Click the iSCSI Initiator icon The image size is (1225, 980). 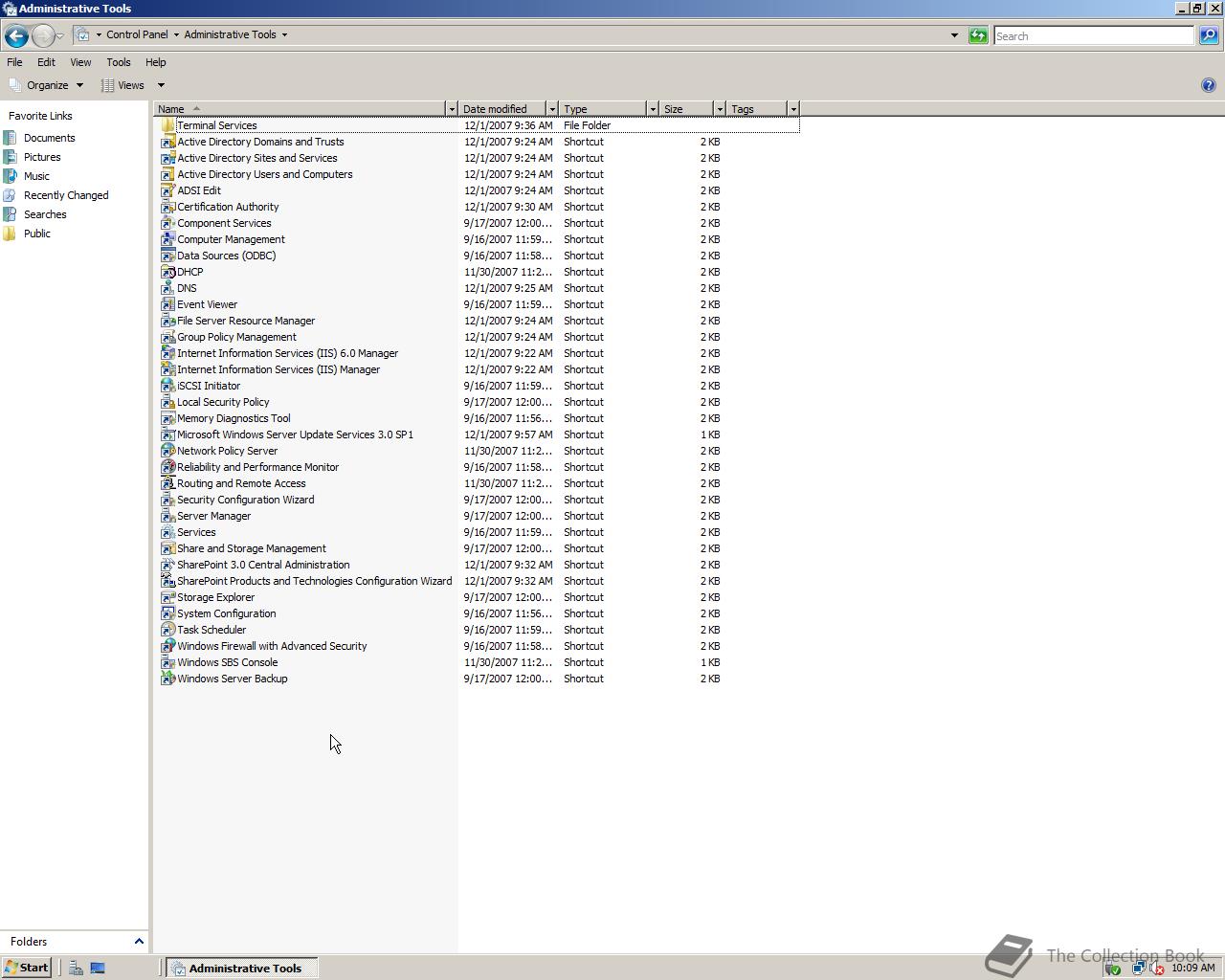(167, 386)
